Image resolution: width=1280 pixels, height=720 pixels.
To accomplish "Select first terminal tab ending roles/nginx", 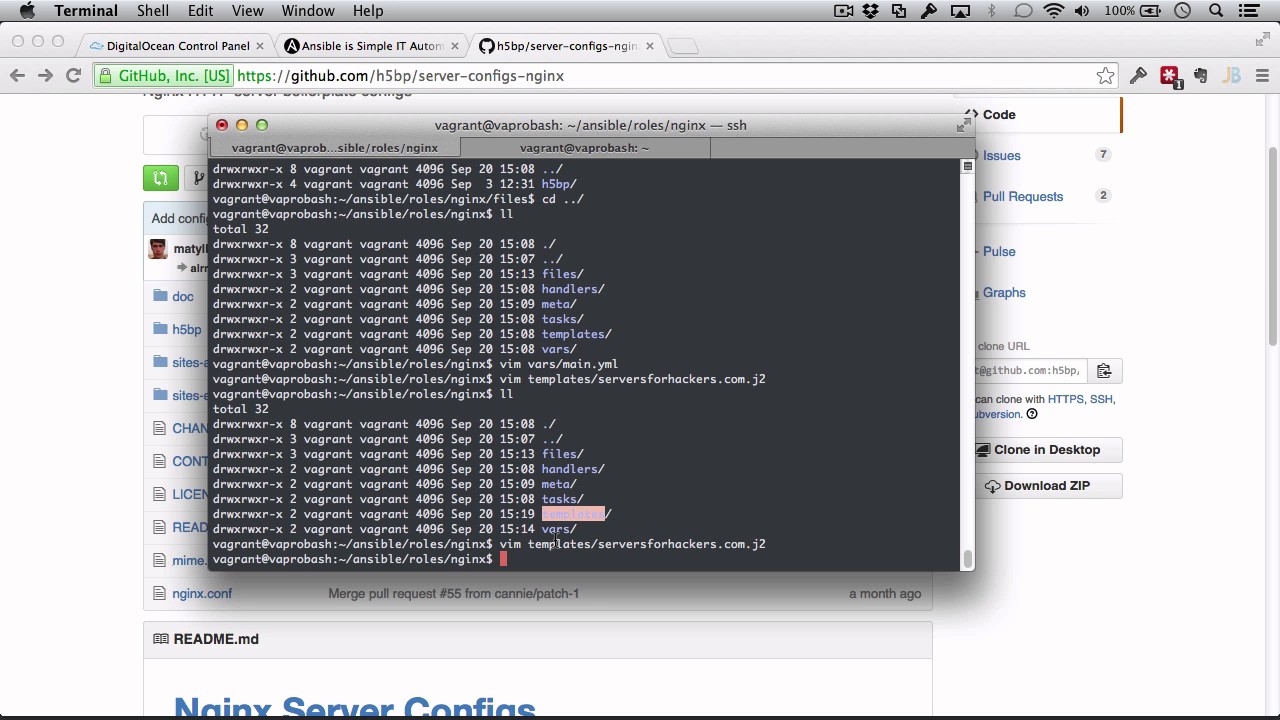I will tap(335, 148).
